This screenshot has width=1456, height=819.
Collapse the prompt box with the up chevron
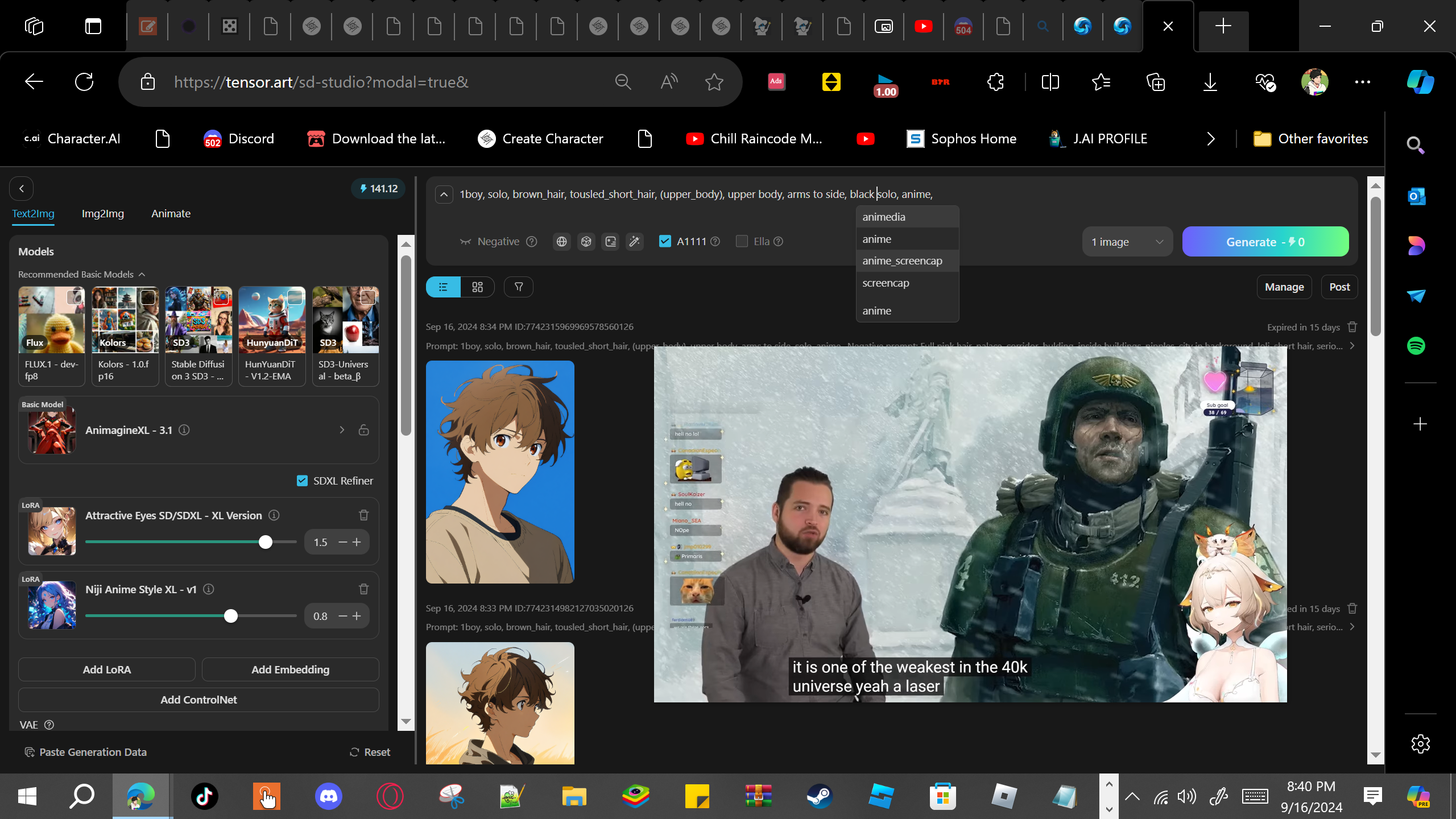444,195
